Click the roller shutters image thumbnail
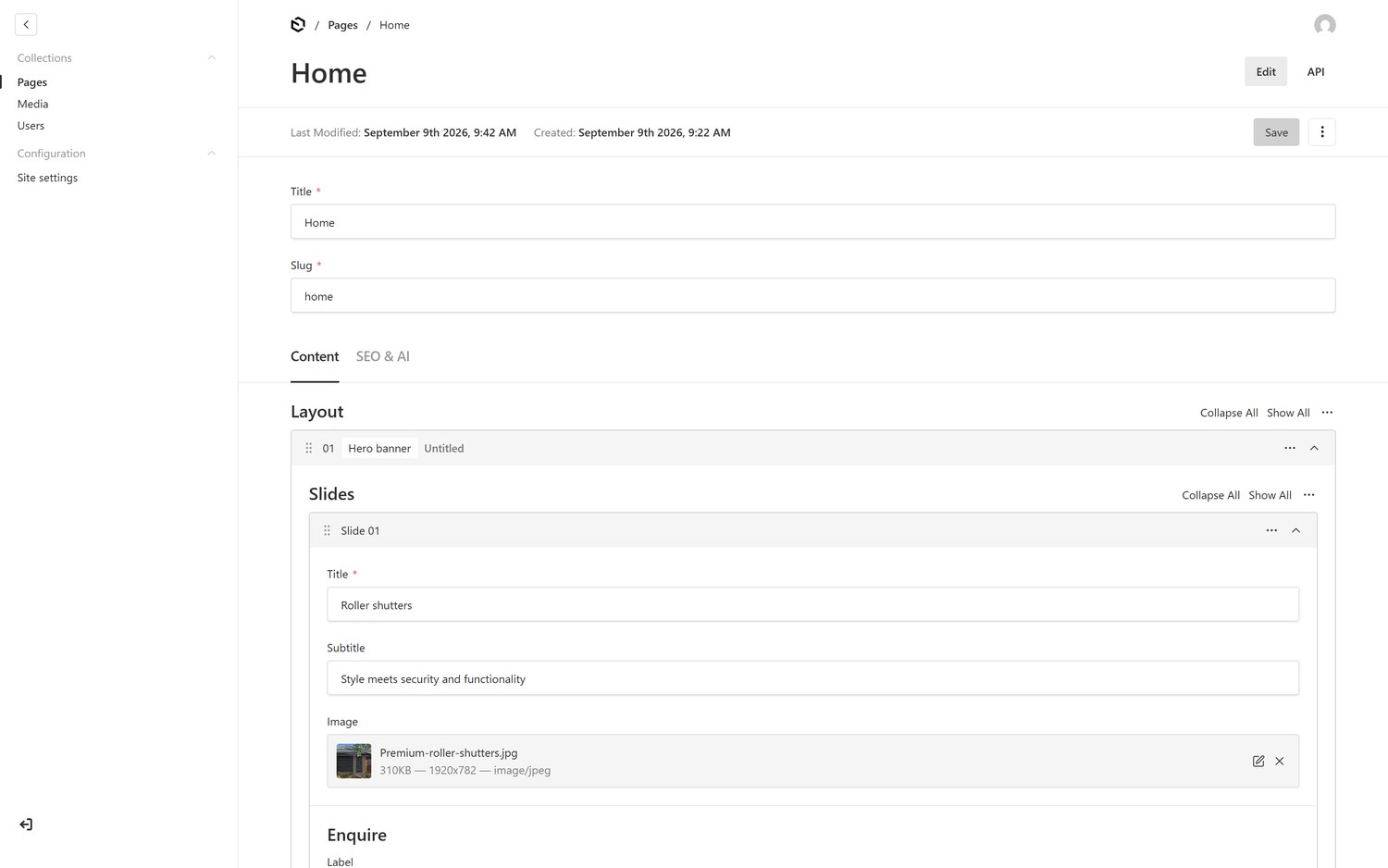Screen dimensions: 1388x868 coord(353,761)
